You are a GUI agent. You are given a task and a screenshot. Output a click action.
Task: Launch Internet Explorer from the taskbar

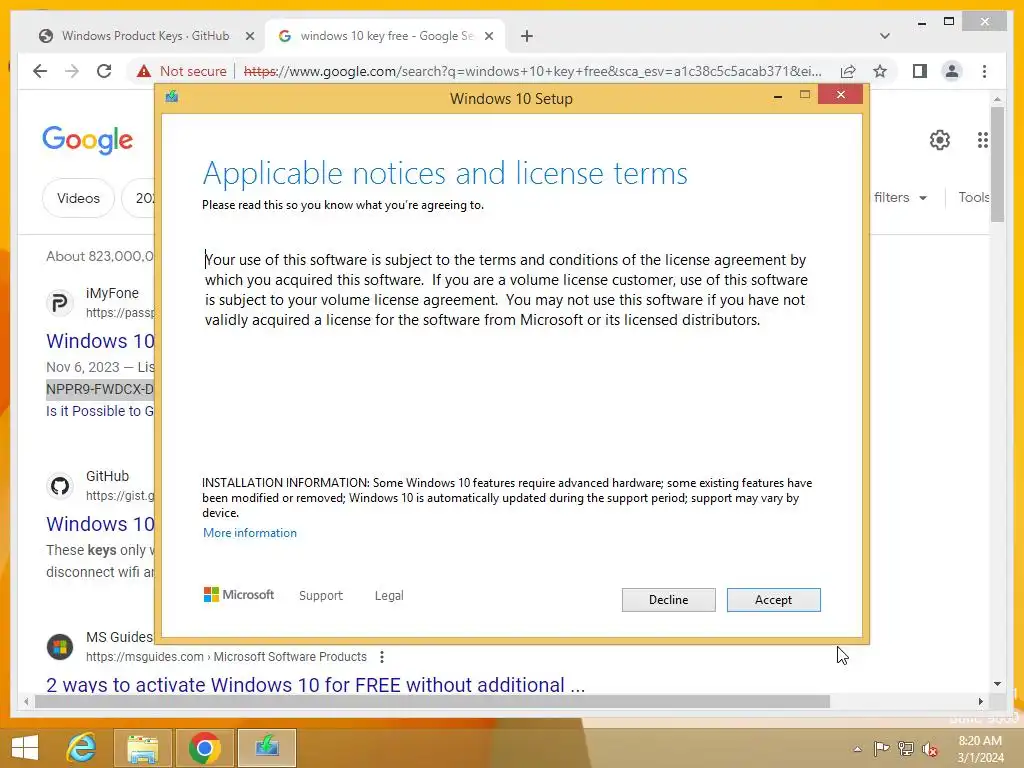coord(82,748)
